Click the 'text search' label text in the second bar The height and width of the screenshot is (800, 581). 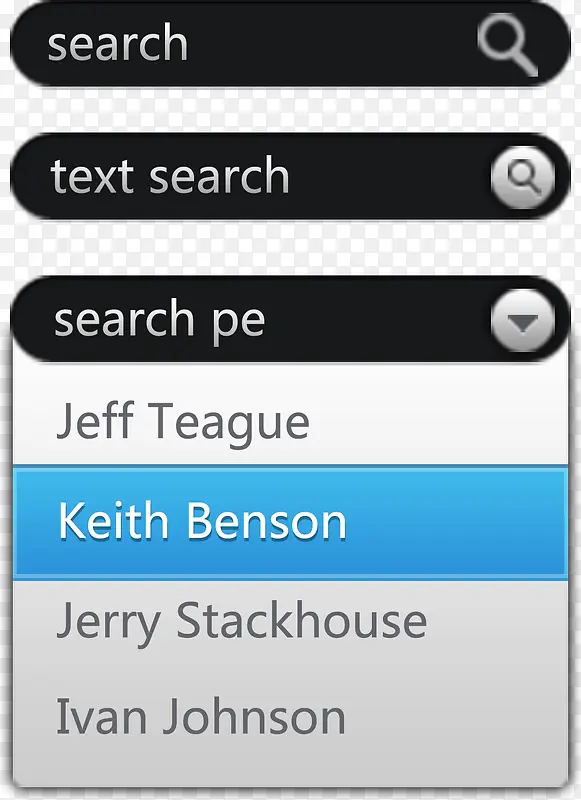point(170,176)
